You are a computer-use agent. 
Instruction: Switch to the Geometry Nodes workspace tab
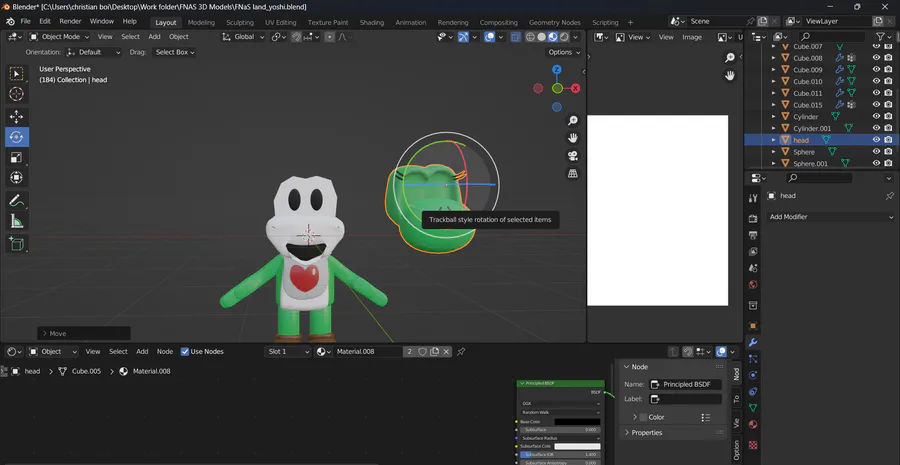(554, 22)
